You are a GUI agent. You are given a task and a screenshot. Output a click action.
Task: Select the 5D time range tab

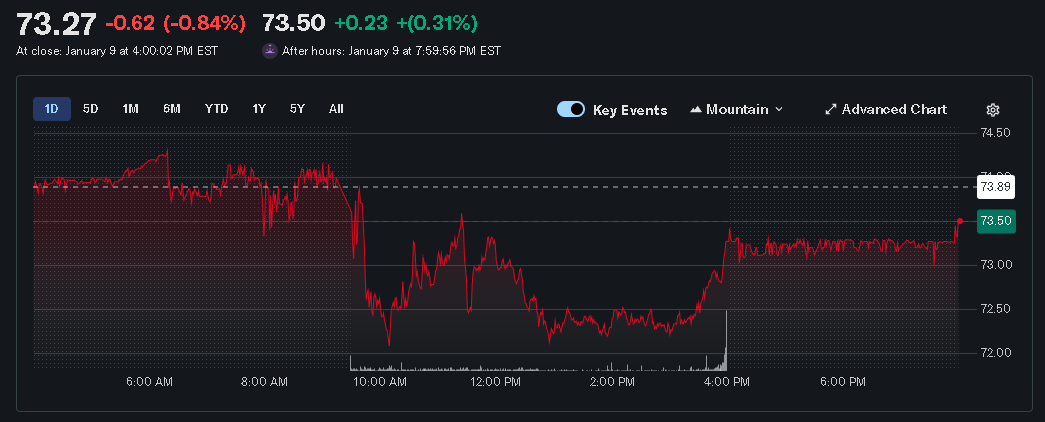tap(91, 109)
